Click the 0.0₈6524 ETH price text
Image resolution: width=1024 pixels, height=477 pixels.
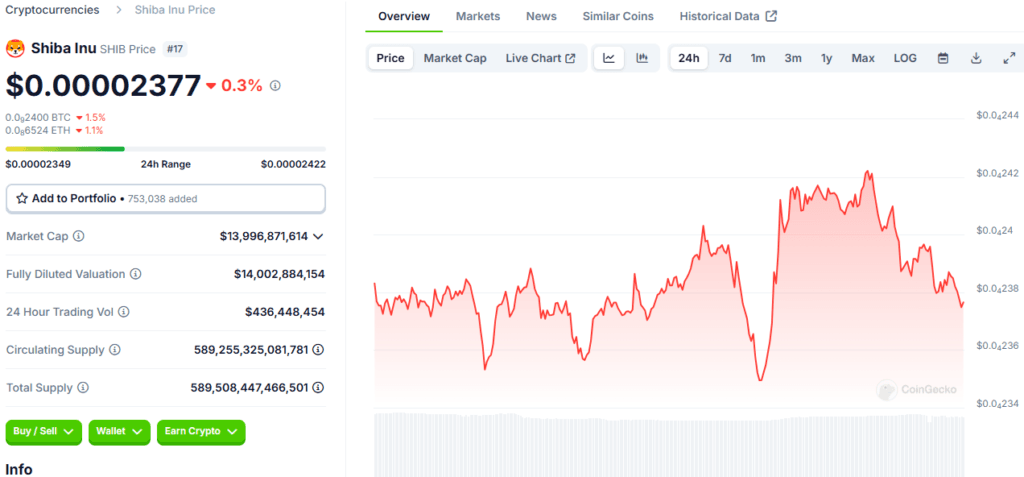(x=38, y=130)
